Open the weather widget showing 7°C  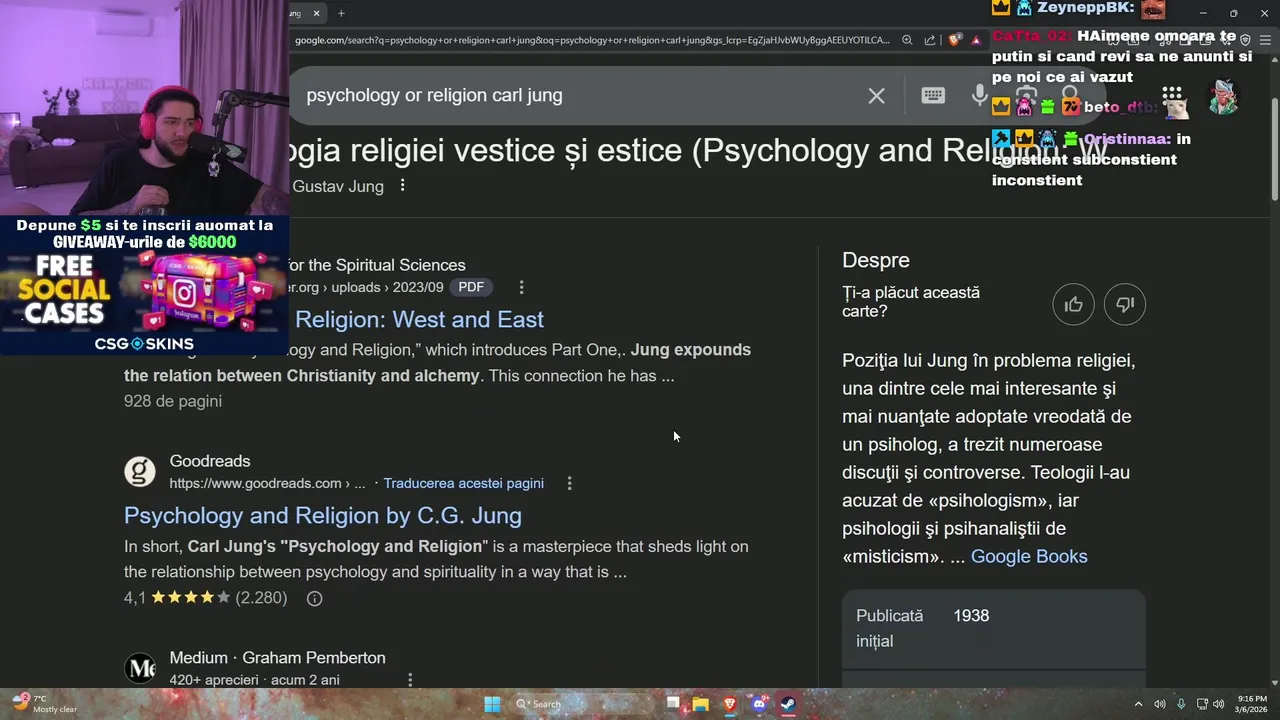coord(44,704)
